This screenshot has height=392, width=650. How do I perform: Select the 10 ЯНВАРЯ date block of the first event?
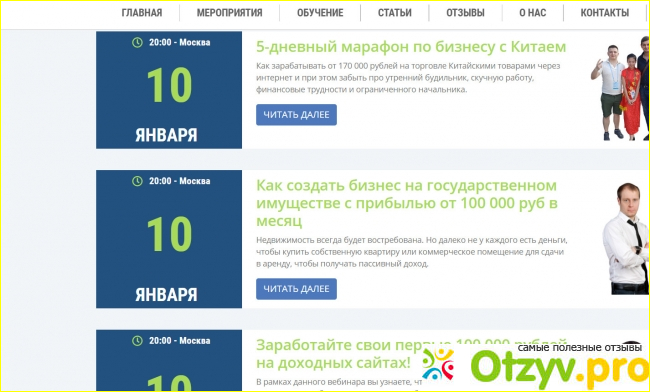(169, 90)
